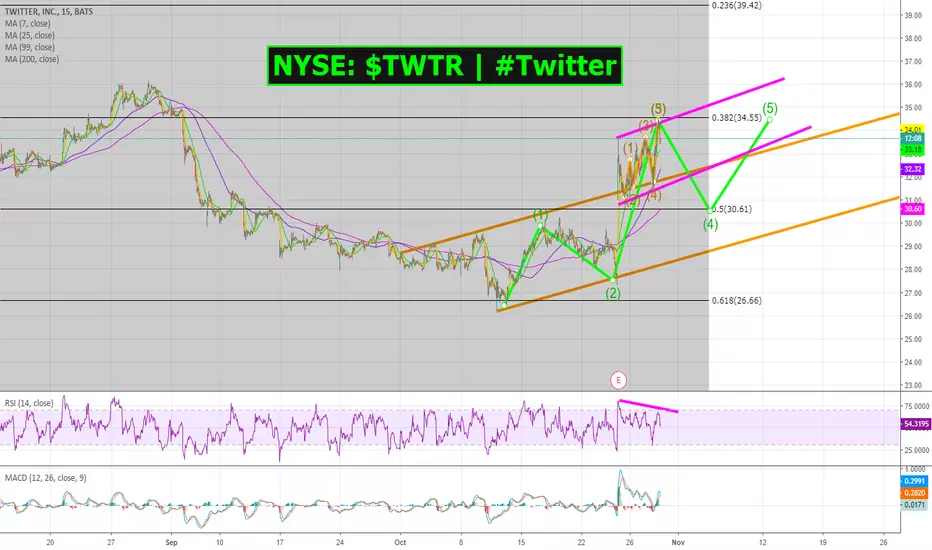Click the '20' date axis label
This screenshot has height=550, width=932.
tap(50, 542)
